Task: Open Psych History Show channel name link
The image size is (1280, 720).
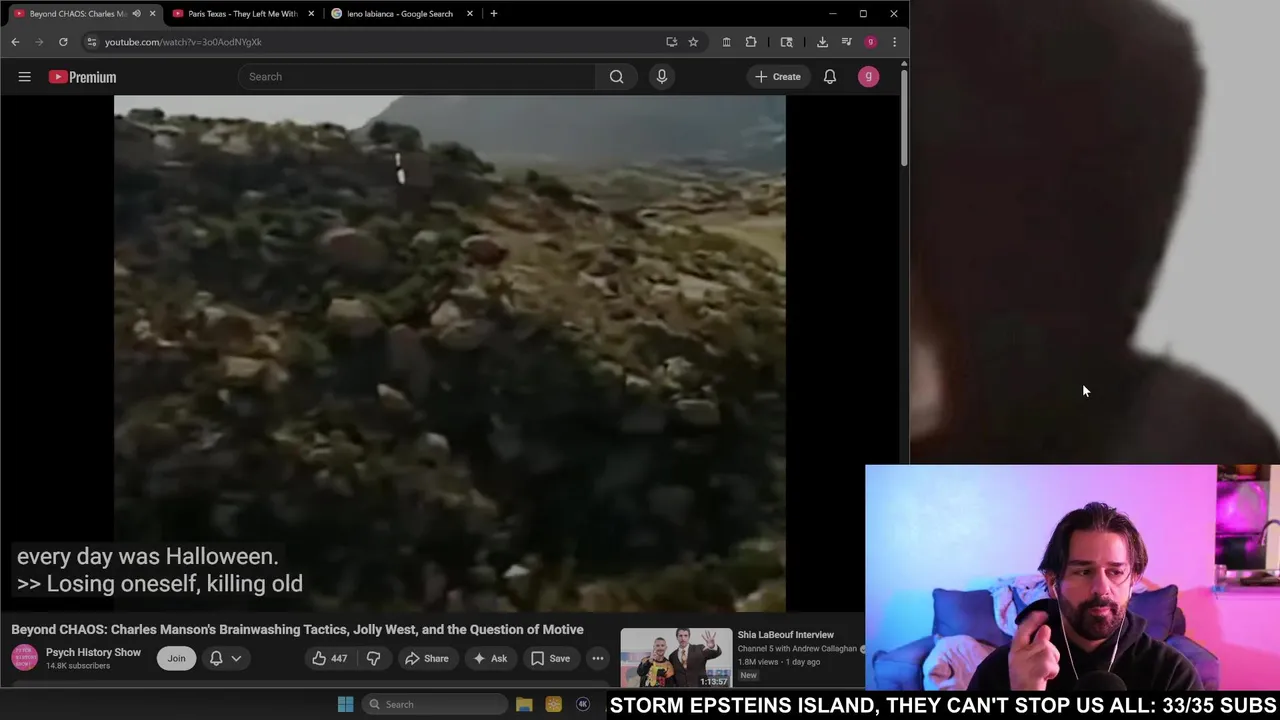Action: (93, 652)
